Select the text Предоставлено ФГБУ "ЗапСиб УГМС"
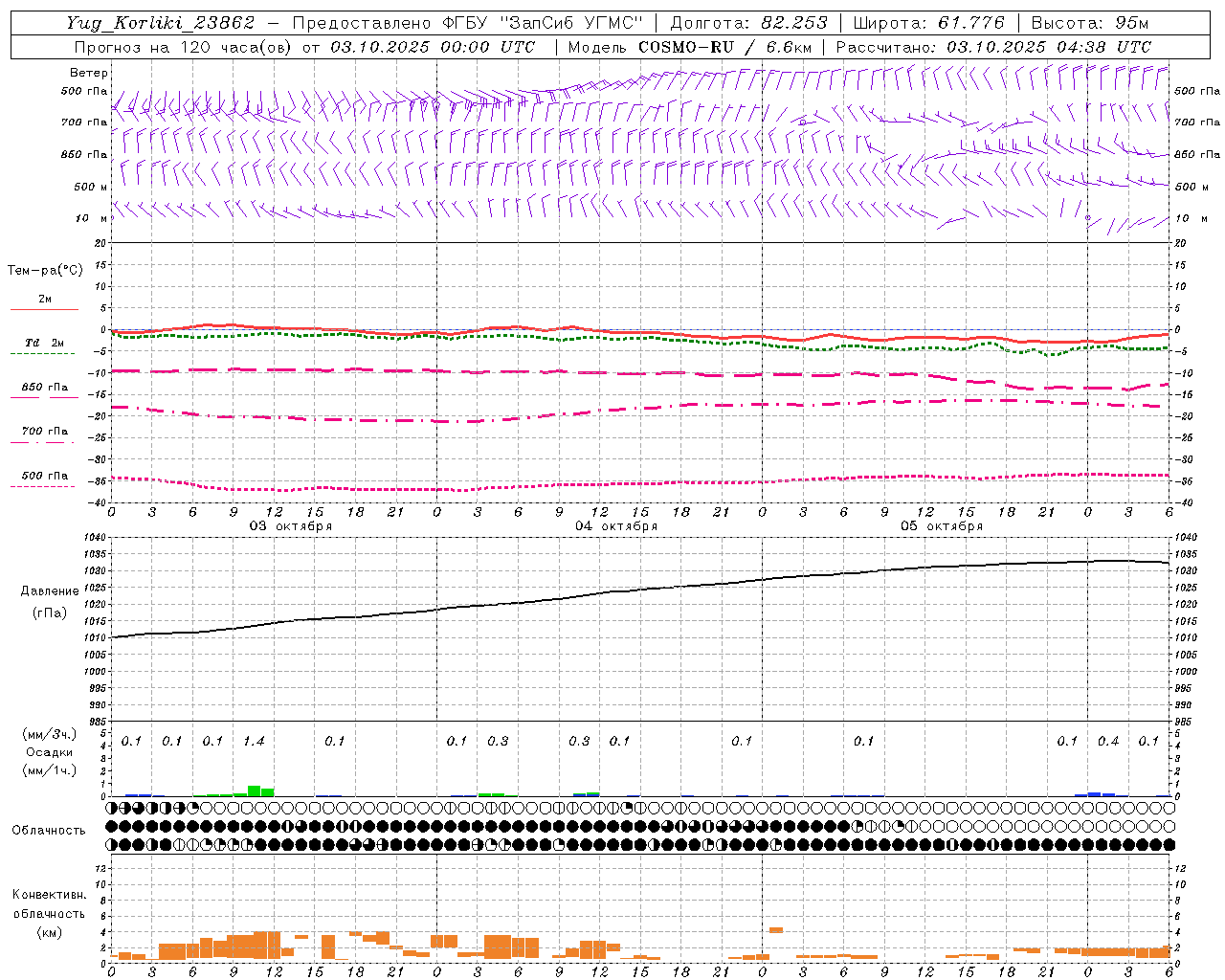 [x=467, y=23]
